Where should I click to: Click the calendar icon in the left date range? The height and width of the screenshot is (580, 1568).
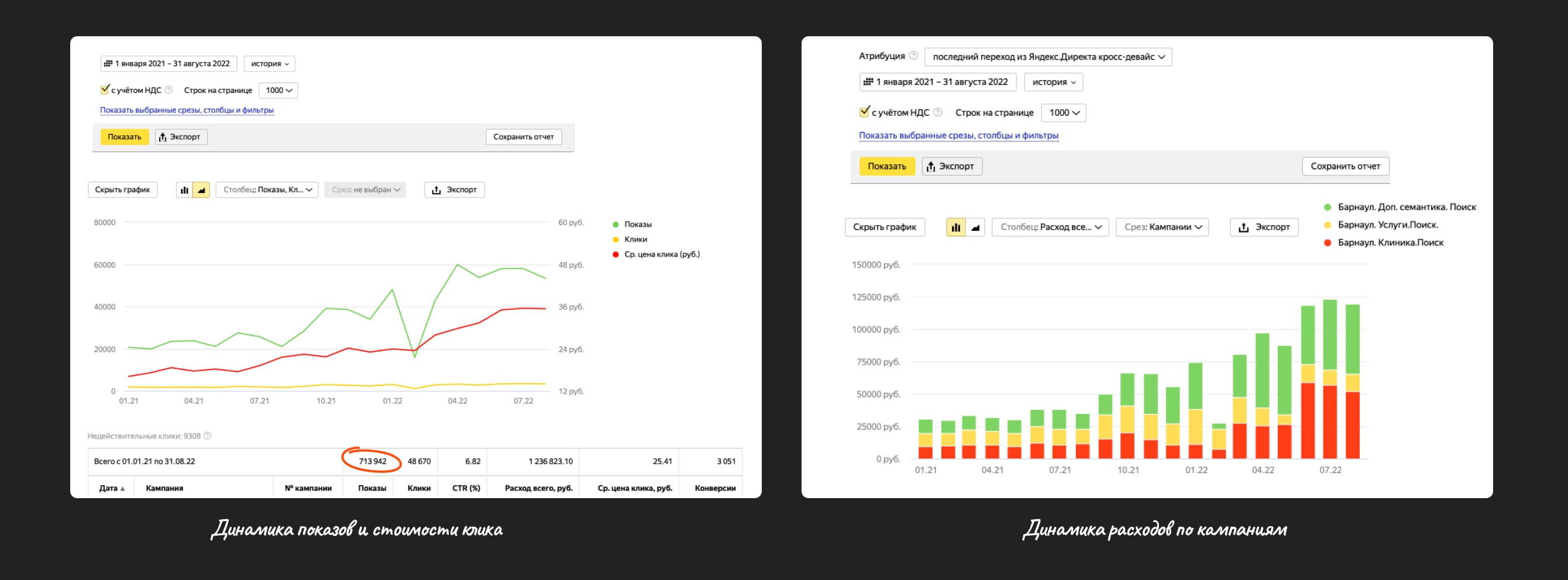pyautogui.click(x=108, y=63)
